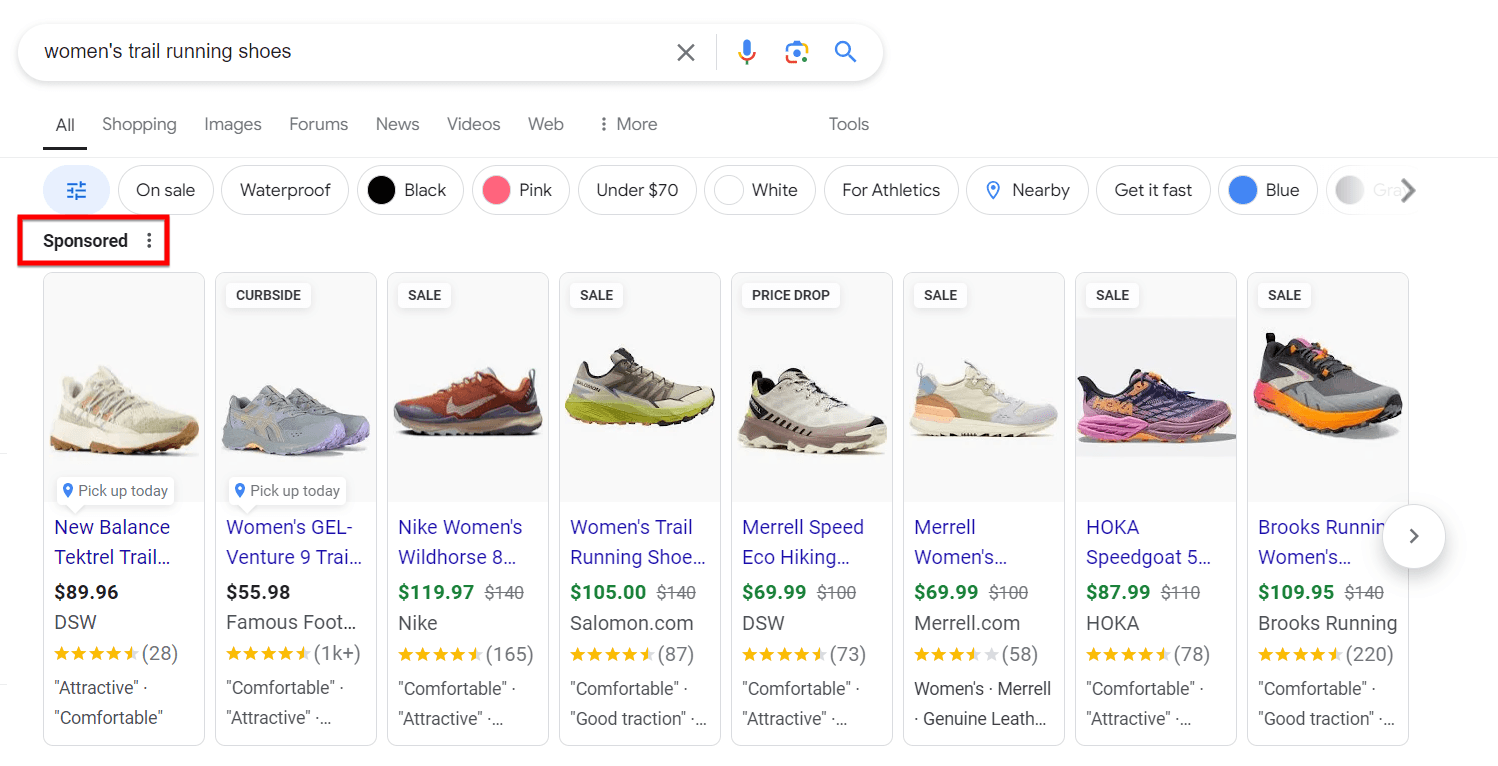Click the blue magnifier search icon
This screenshot has height=766, width=1498.
click(846, 52)
